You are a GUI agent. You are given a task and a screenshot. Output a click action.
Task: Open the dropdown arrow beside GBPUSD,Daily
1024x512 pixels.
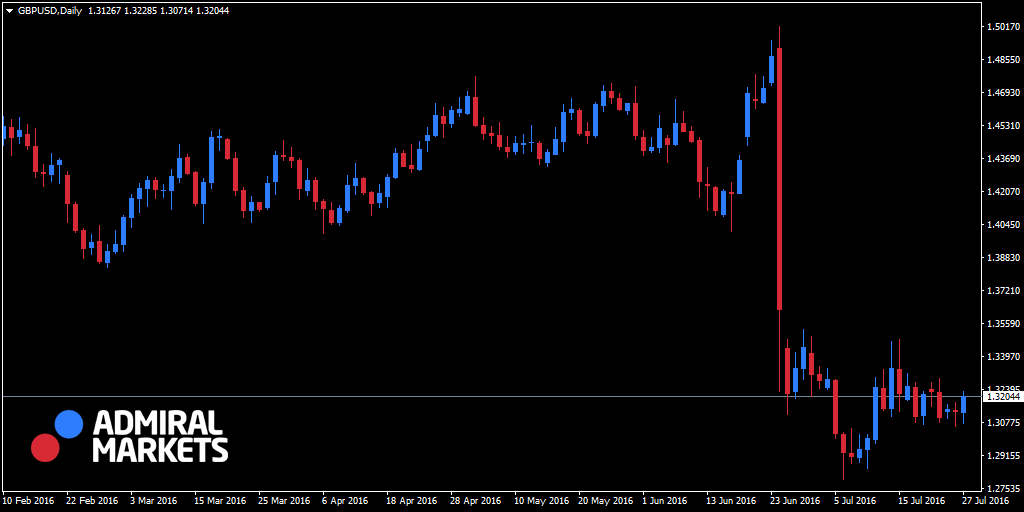9,10
